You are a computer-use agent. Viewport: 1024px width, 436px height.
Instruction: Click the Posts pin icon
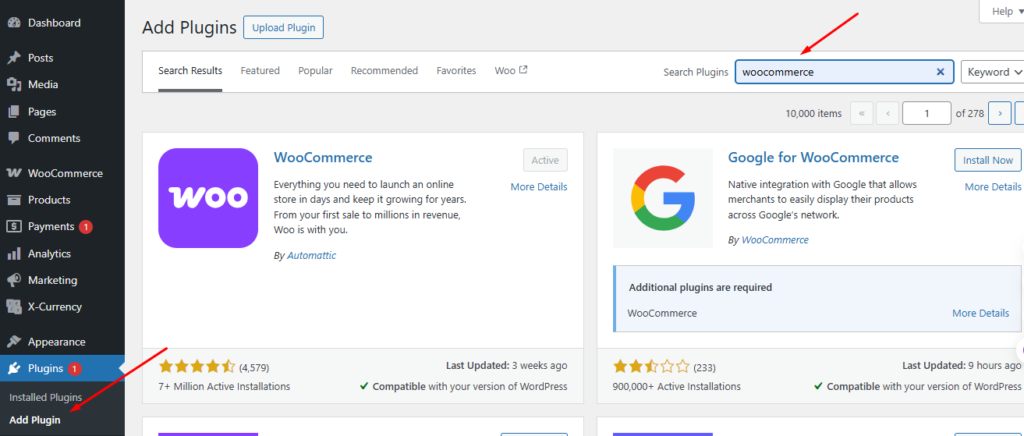click(x=13, y=58)
